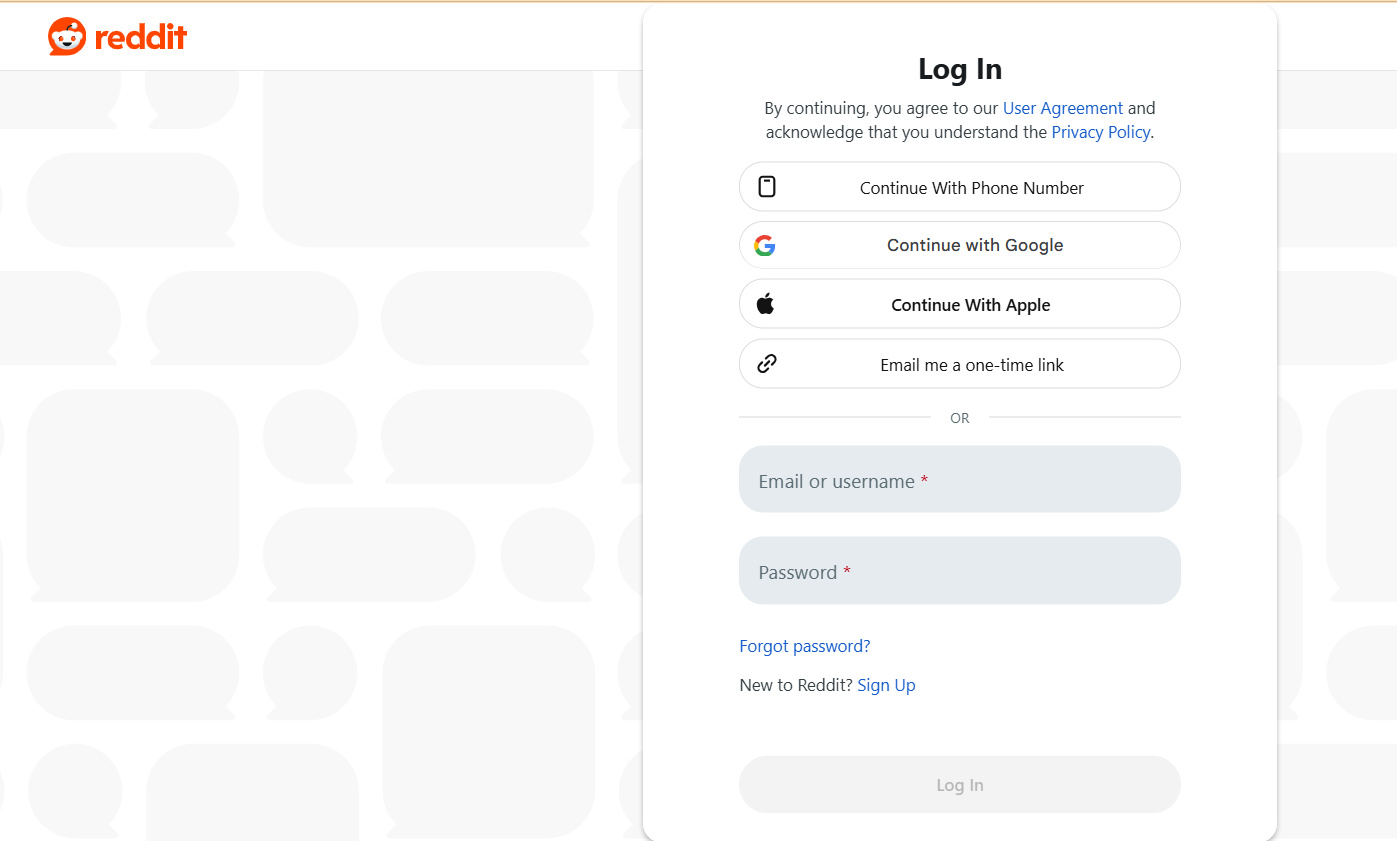This screenshot has width=1397, height=841.
Task: Request the Email me a one-time link option
Action: coord(971,365)
